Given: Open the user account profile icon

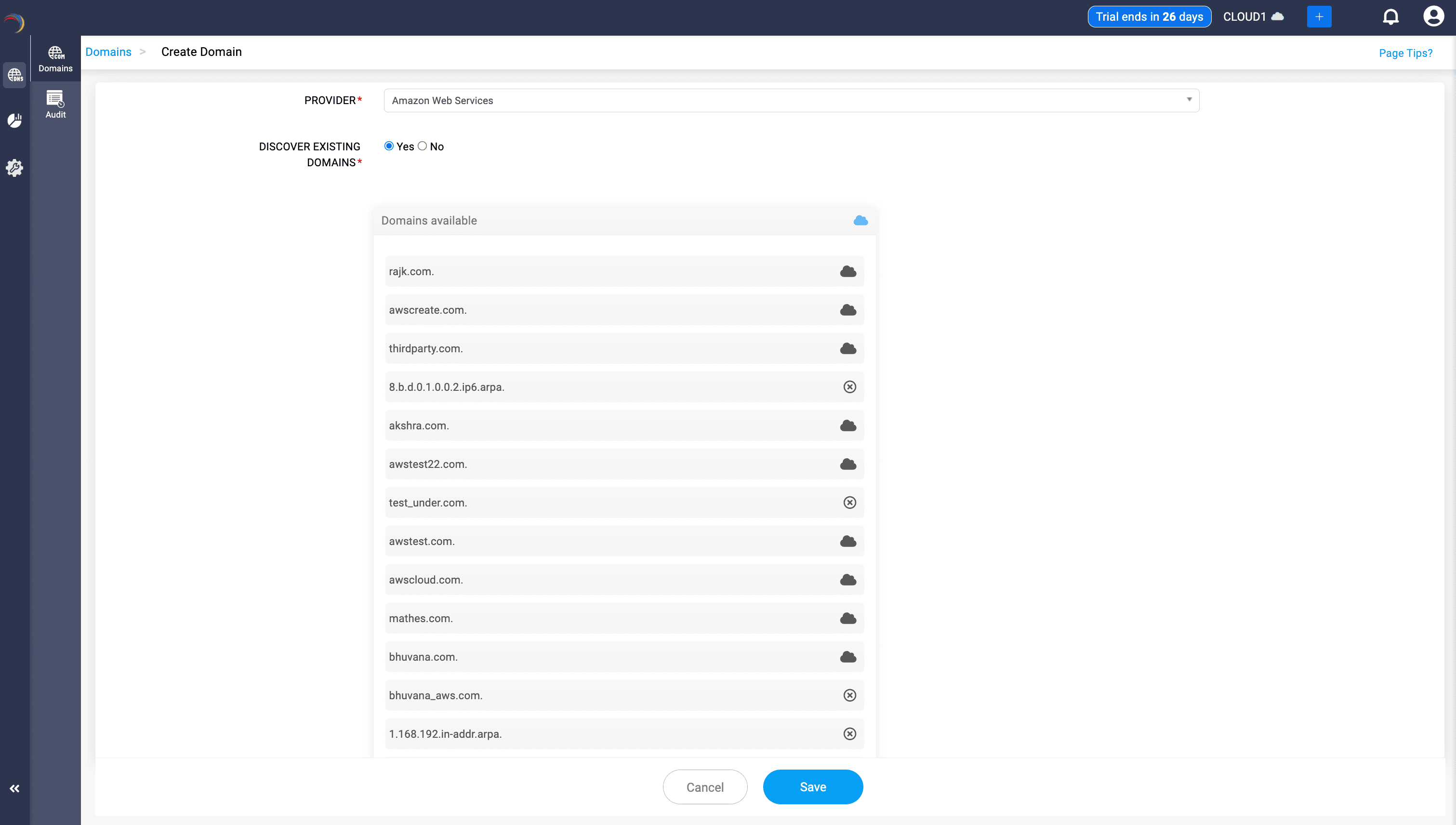Looking at the screenshot, I should click(1433, 16).
